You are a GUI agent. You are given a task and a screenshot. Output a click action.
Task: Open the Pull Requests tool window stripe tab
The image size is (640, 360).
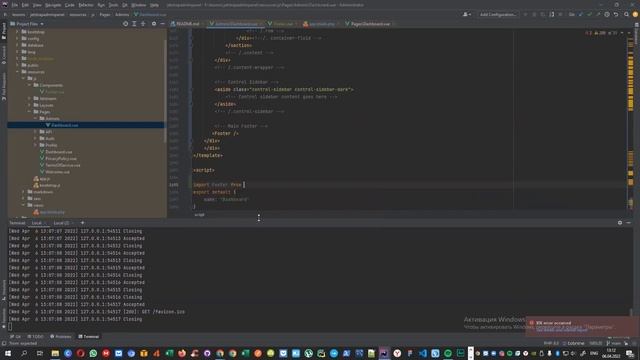(4, 86)
